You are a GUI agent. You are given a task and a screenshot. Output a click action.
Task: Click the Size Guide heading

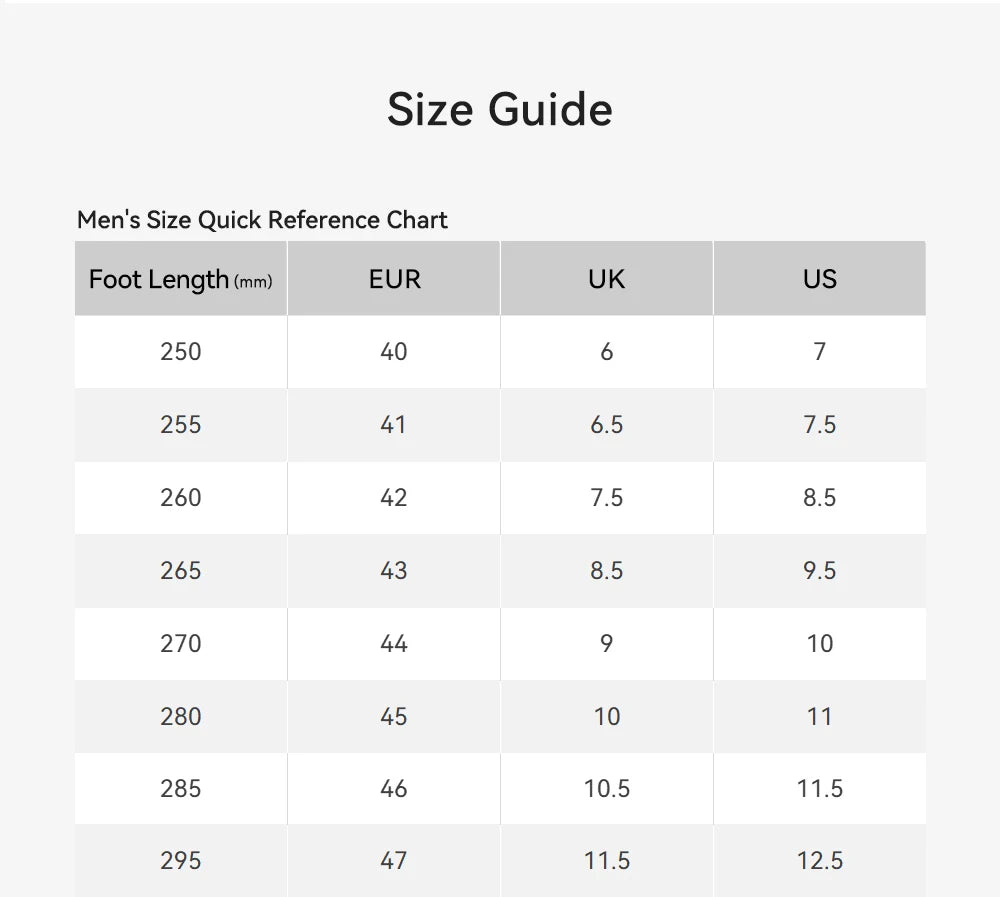[500, 109]
